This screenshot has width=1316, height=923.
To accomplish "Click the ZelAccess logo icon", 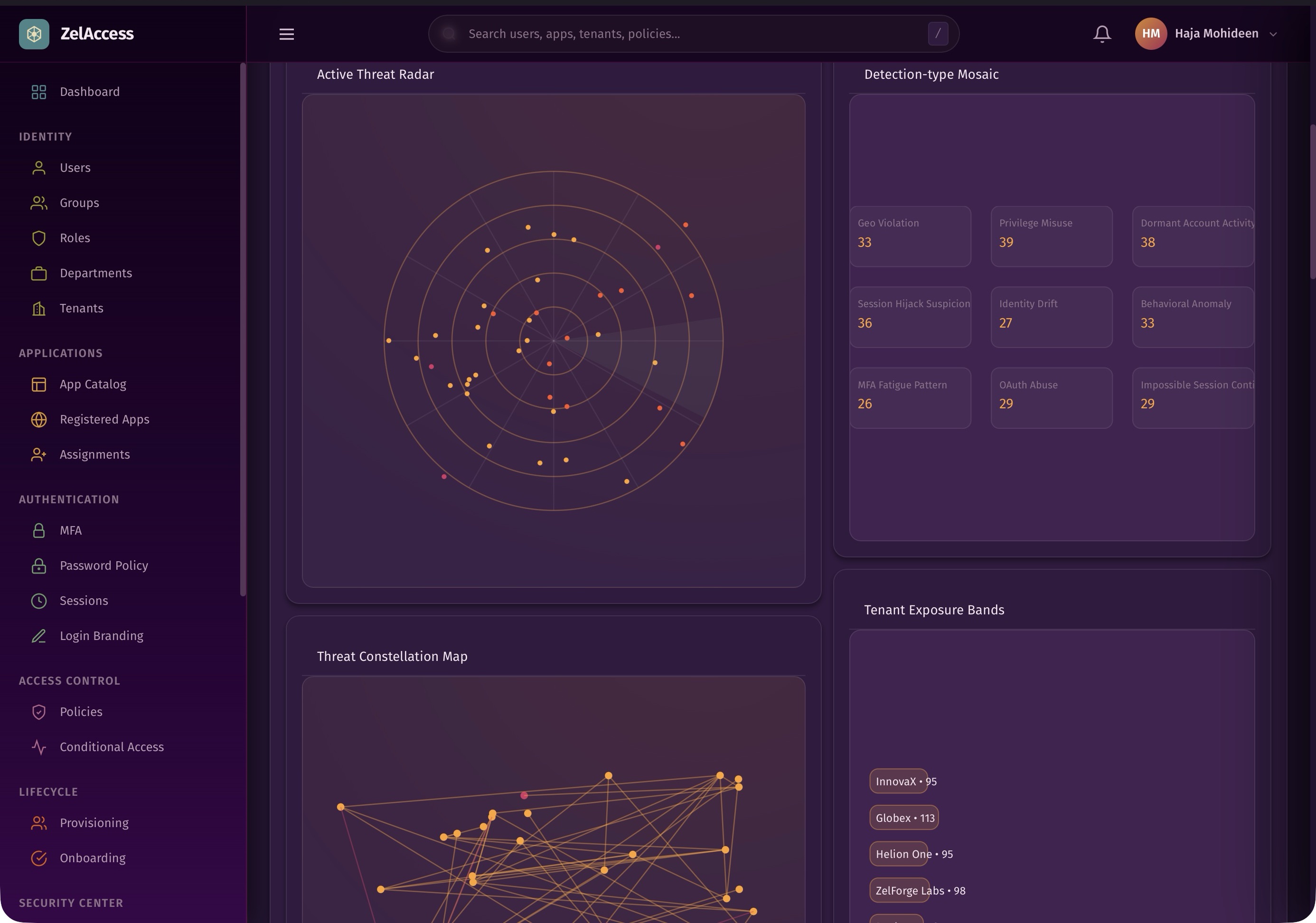I will 34,33.
